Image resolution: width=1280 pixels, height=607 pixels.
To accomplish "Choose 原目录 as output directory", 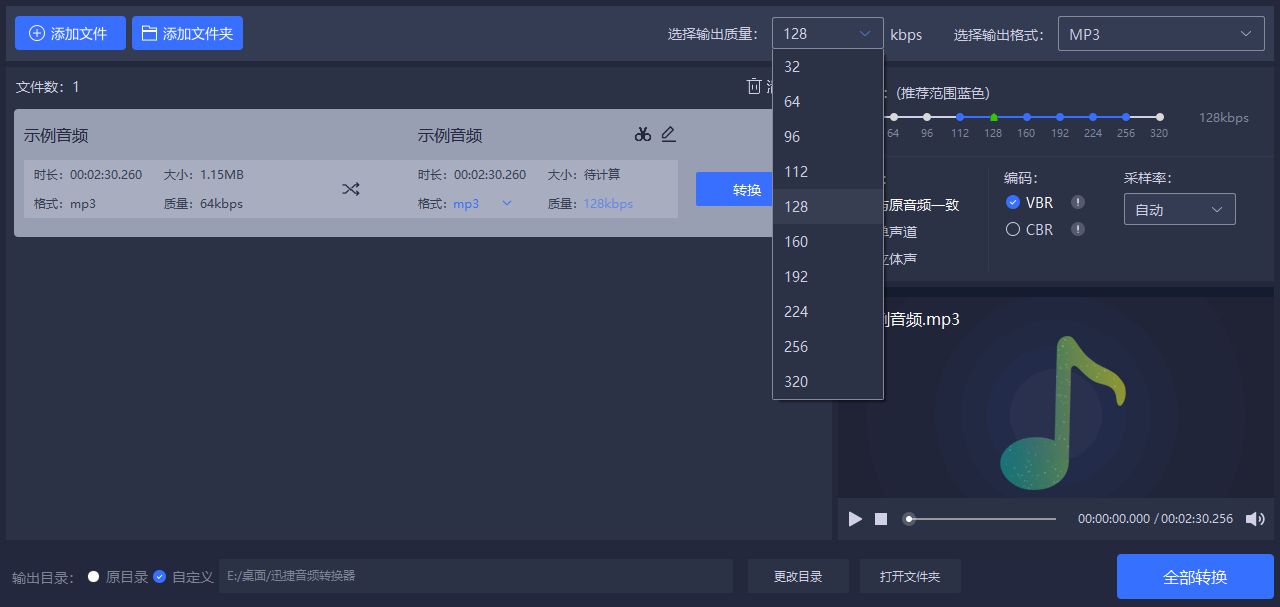I will [94, 576].
